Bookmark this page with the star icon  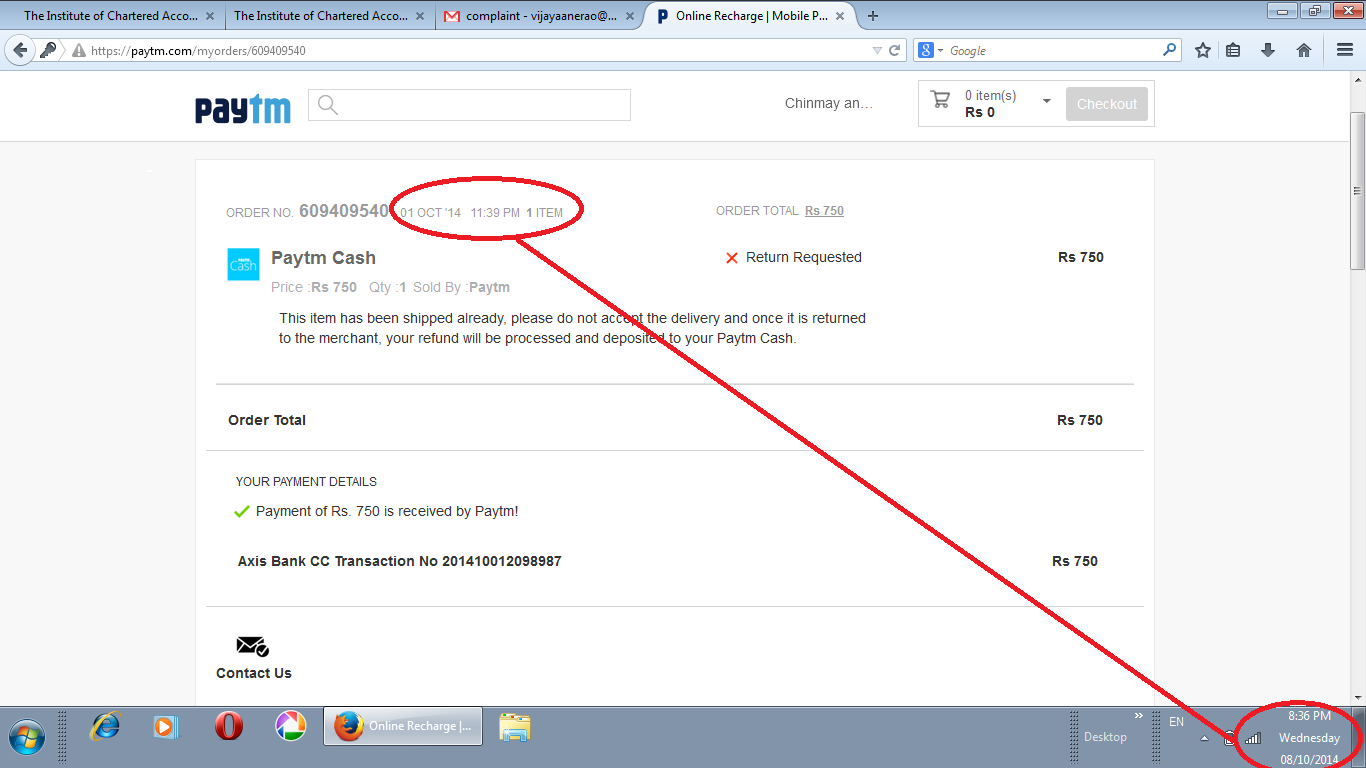pyautogui.click(x=1203, y=50)
